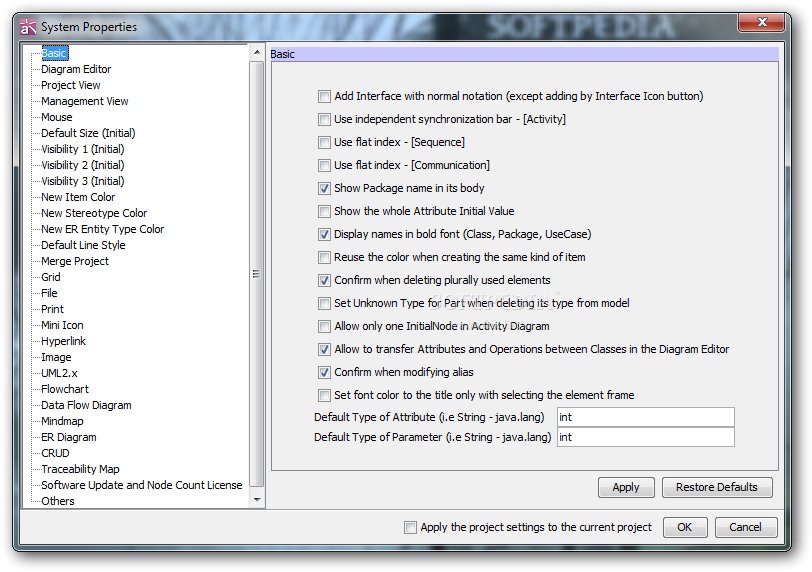Open Management View settings
The image size is (812, 572).
[x=84, y=101]
